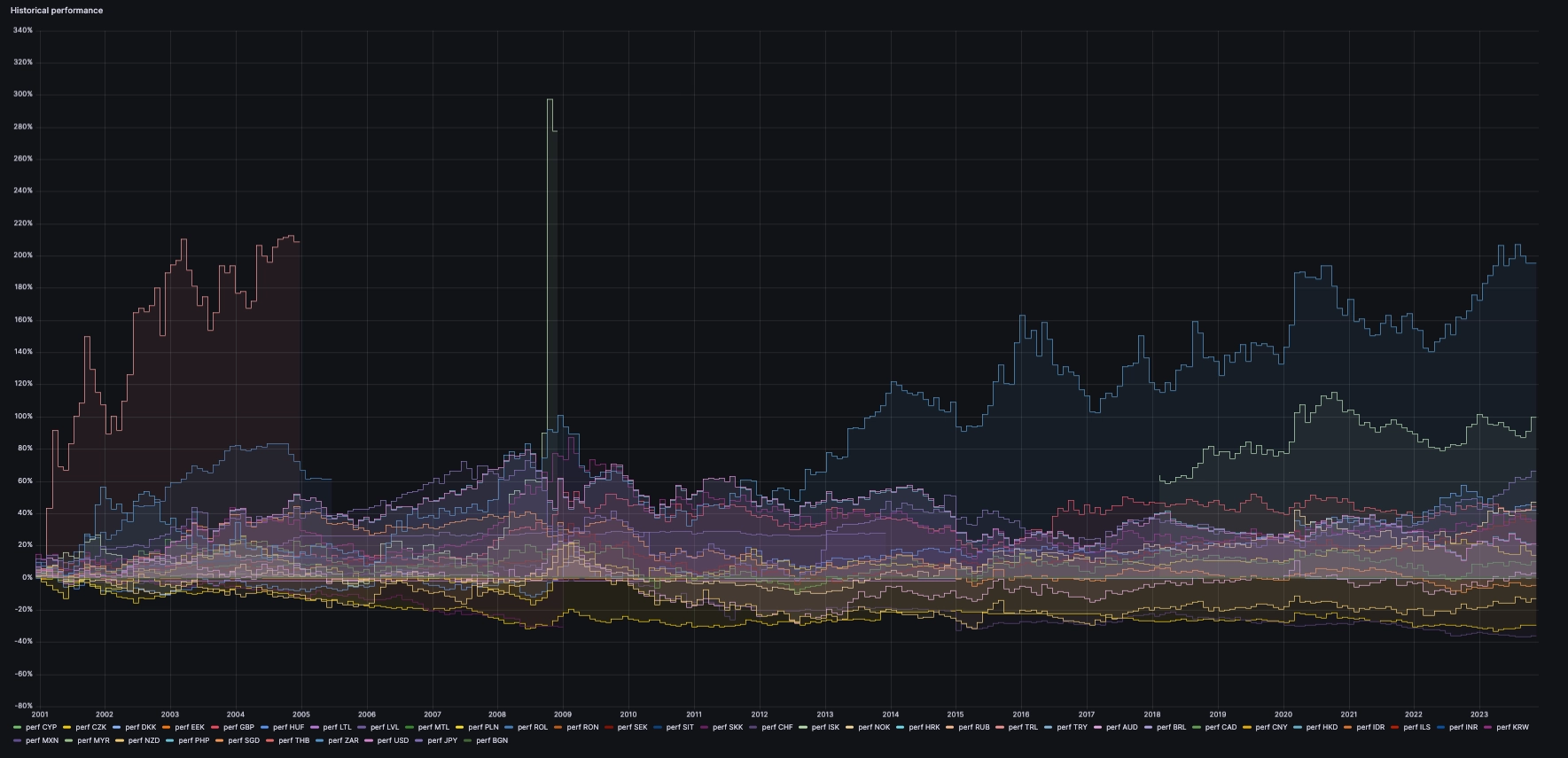The image size is (1568, 758).
Task: Select 'perf RUB' legend entry
Action: (974, 727)
